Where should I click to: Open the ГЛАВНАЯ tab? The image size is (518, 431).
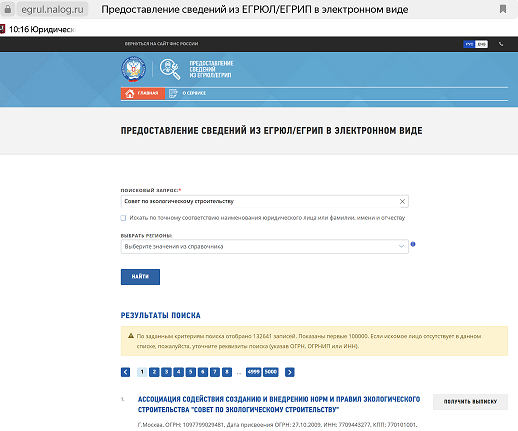pyautogui.click(x=143, y=93)
